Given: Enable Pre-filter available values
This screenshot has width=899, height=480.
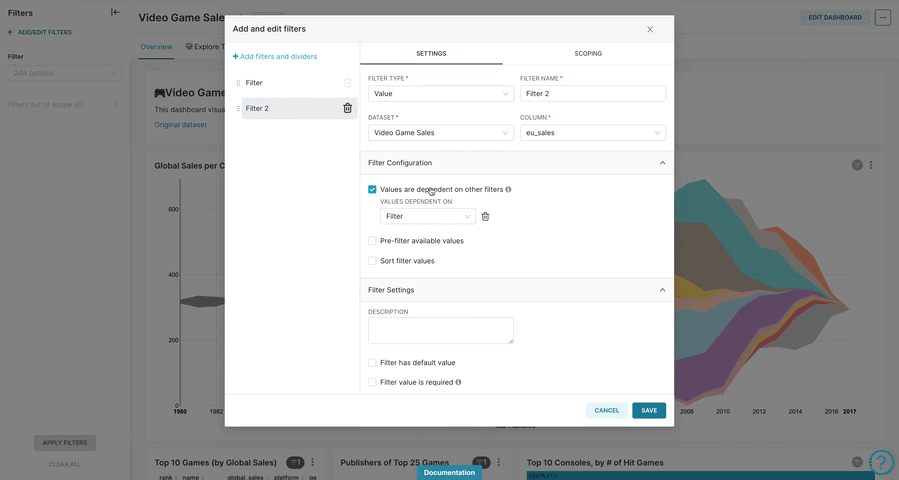Looking at the screenshot, I should tap(372, 241).
